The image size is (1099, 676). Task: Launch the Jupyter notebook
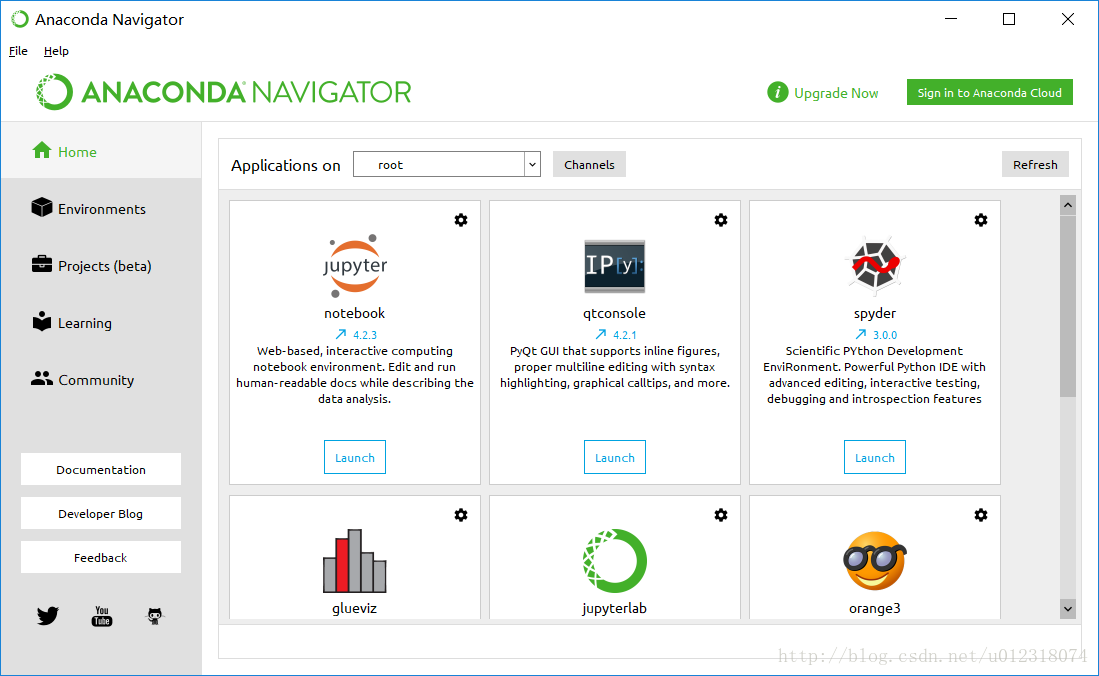coord(355,457)
